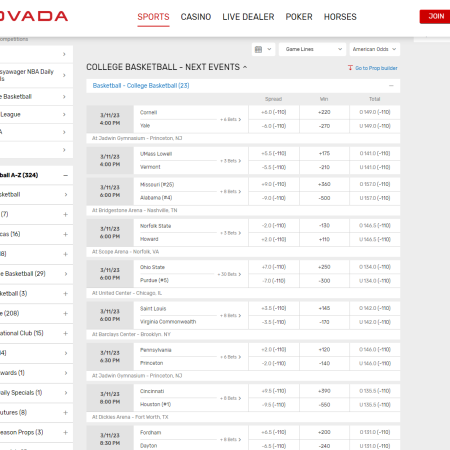Viewport: 450px width, 450px height.
Task: Open +6 Bets for Cincinnati vs Houston
Action: point(230,398)
